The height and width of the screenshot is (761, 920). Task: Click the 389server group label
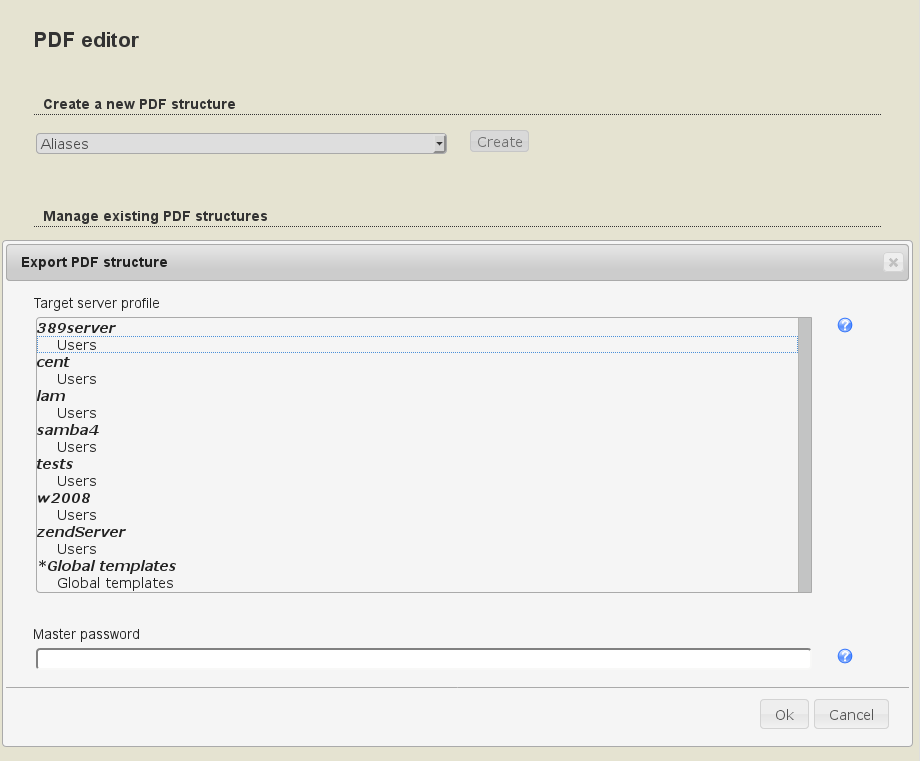click(76, 328)
